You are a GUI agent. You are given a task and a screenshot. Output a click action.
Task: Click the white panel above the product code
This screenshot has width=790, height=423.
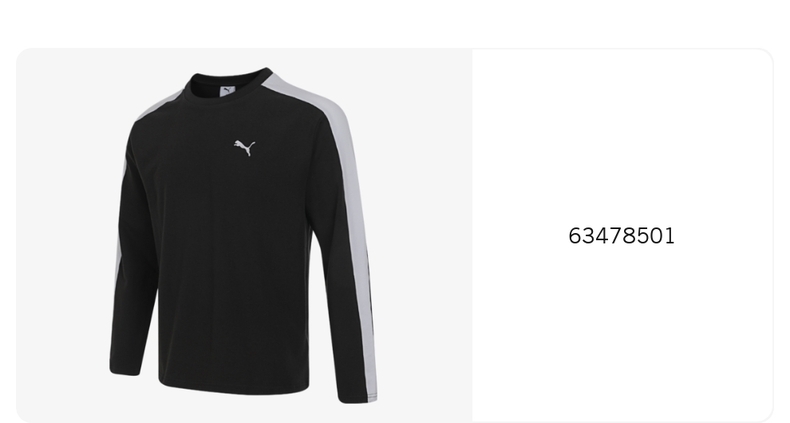click(622, 136)
